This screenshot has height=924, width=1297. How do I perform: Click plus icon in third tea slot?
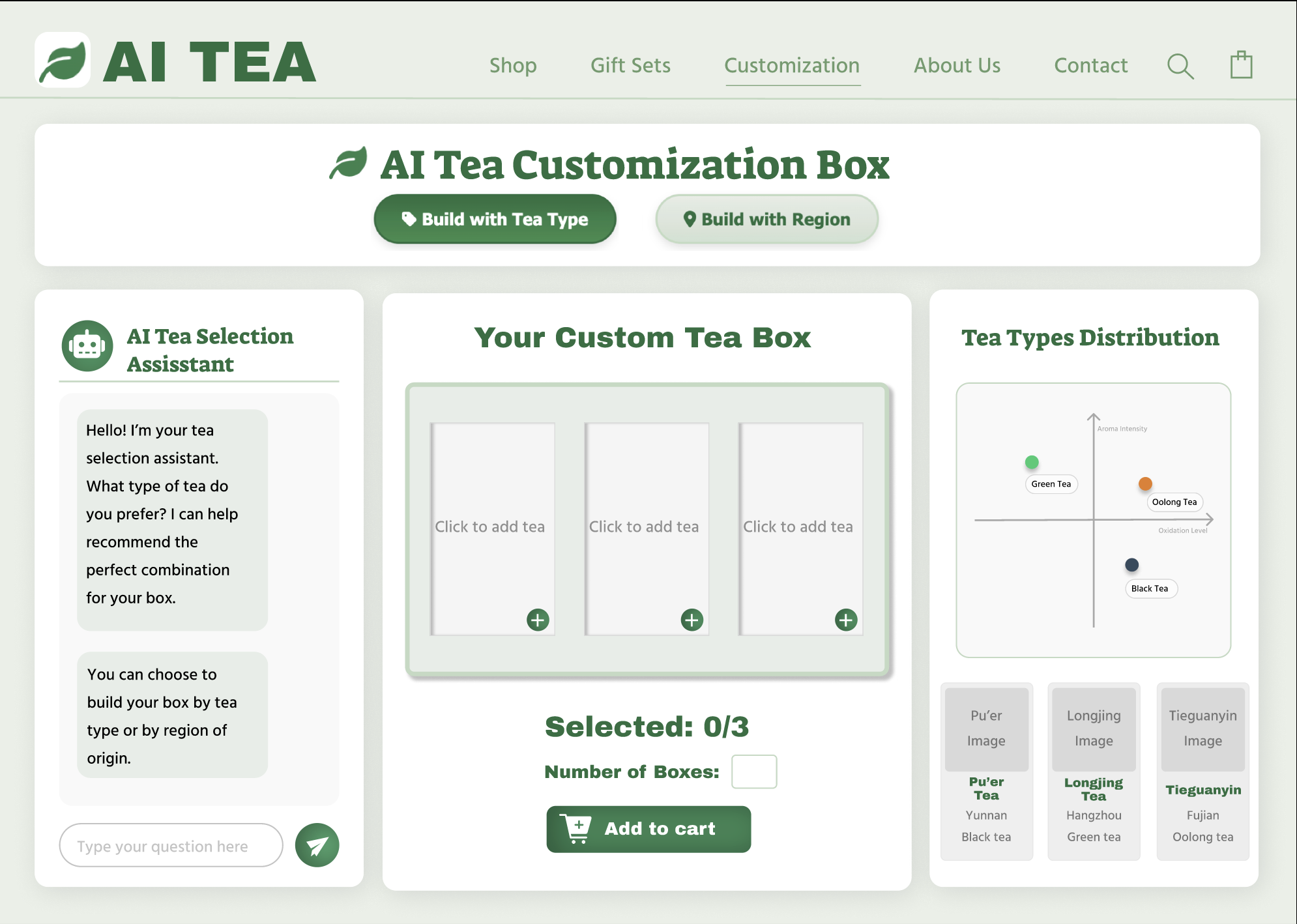pos(846,620)
